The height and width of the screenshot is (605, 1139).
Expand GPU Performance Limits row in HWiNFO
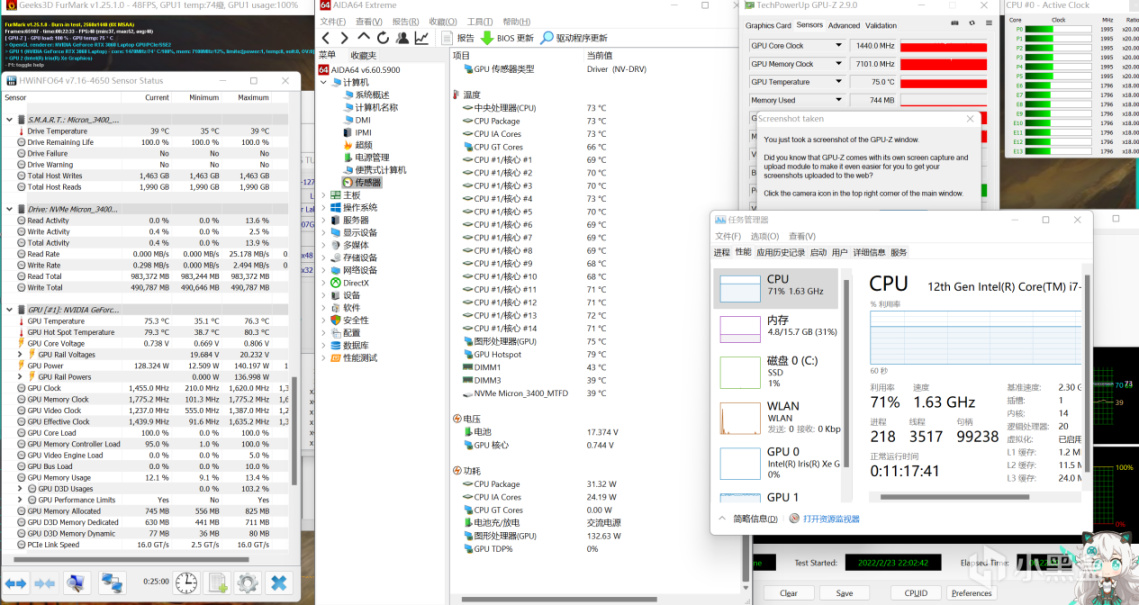(20, 500)
